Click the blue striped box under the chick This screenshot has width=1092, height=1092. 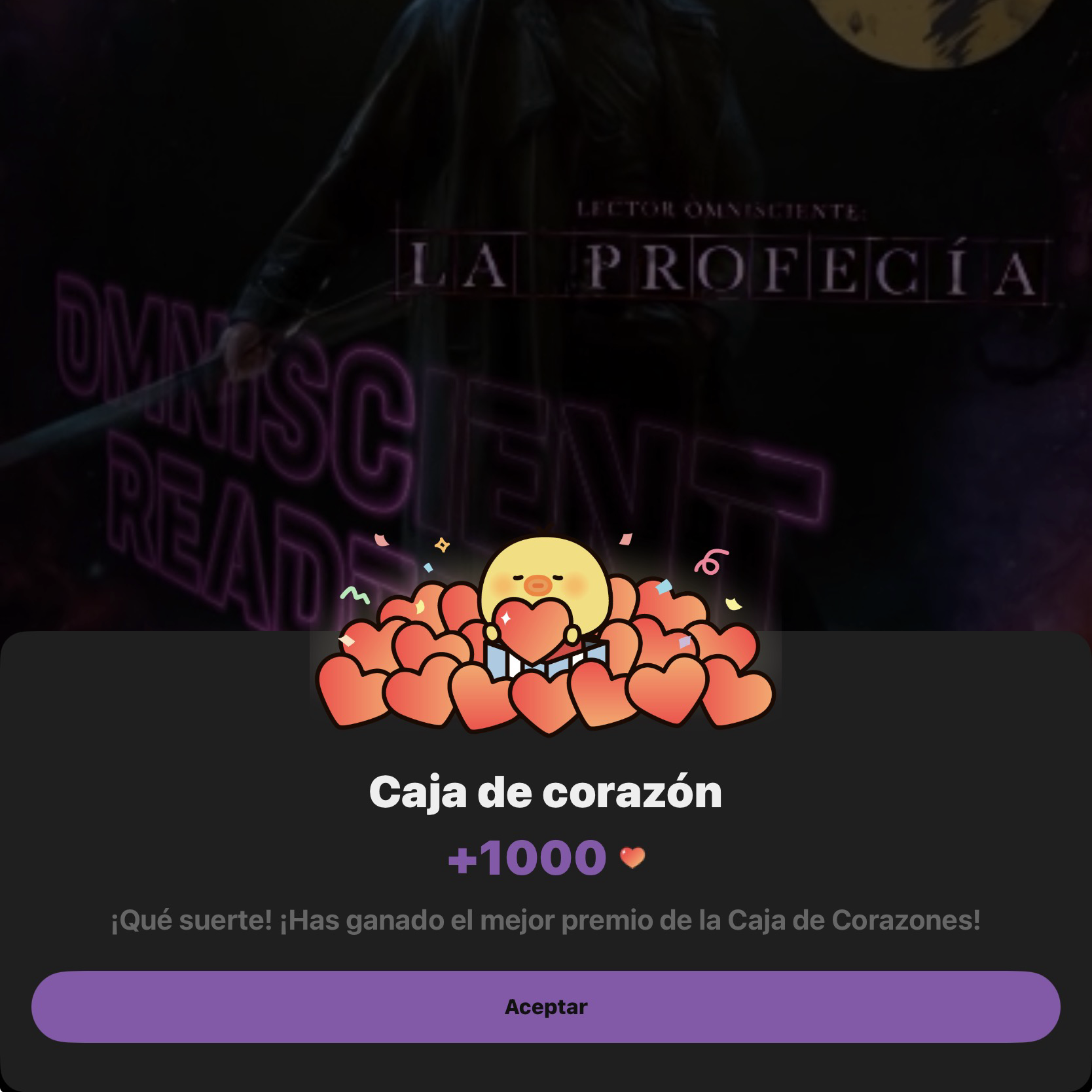click(x=547, y=658)
